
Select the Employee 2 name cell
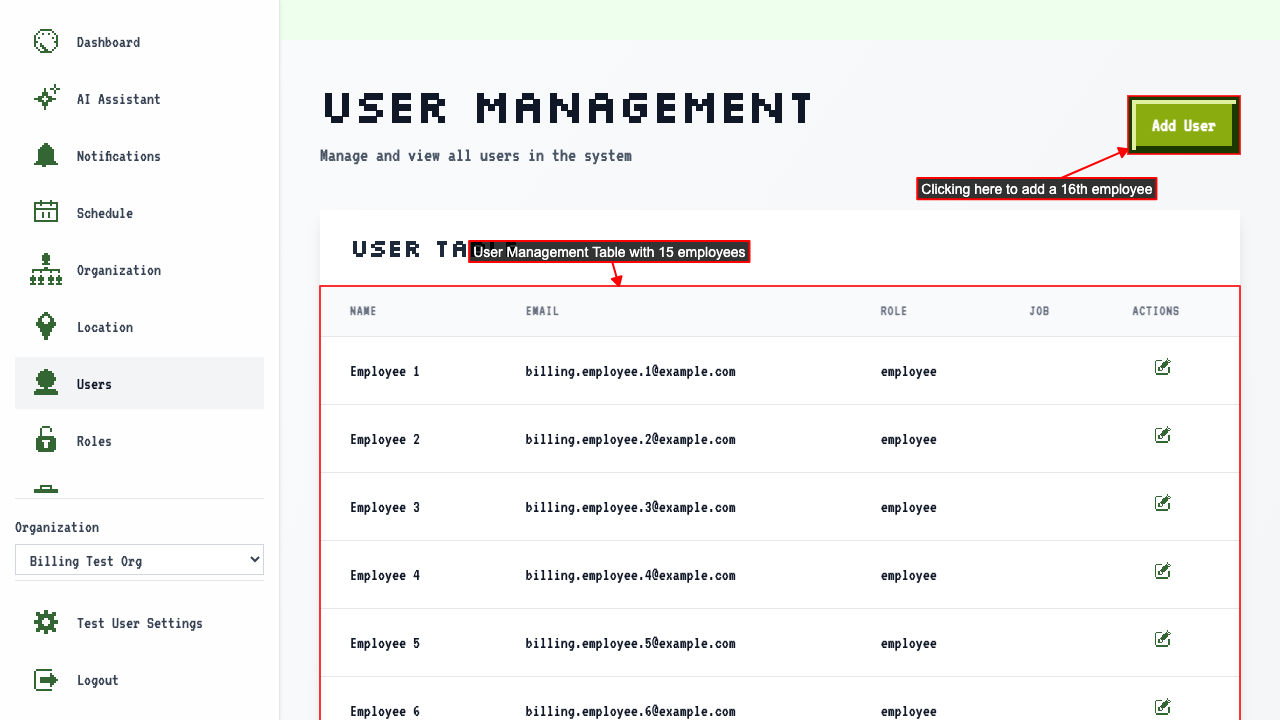pos(385,440)
